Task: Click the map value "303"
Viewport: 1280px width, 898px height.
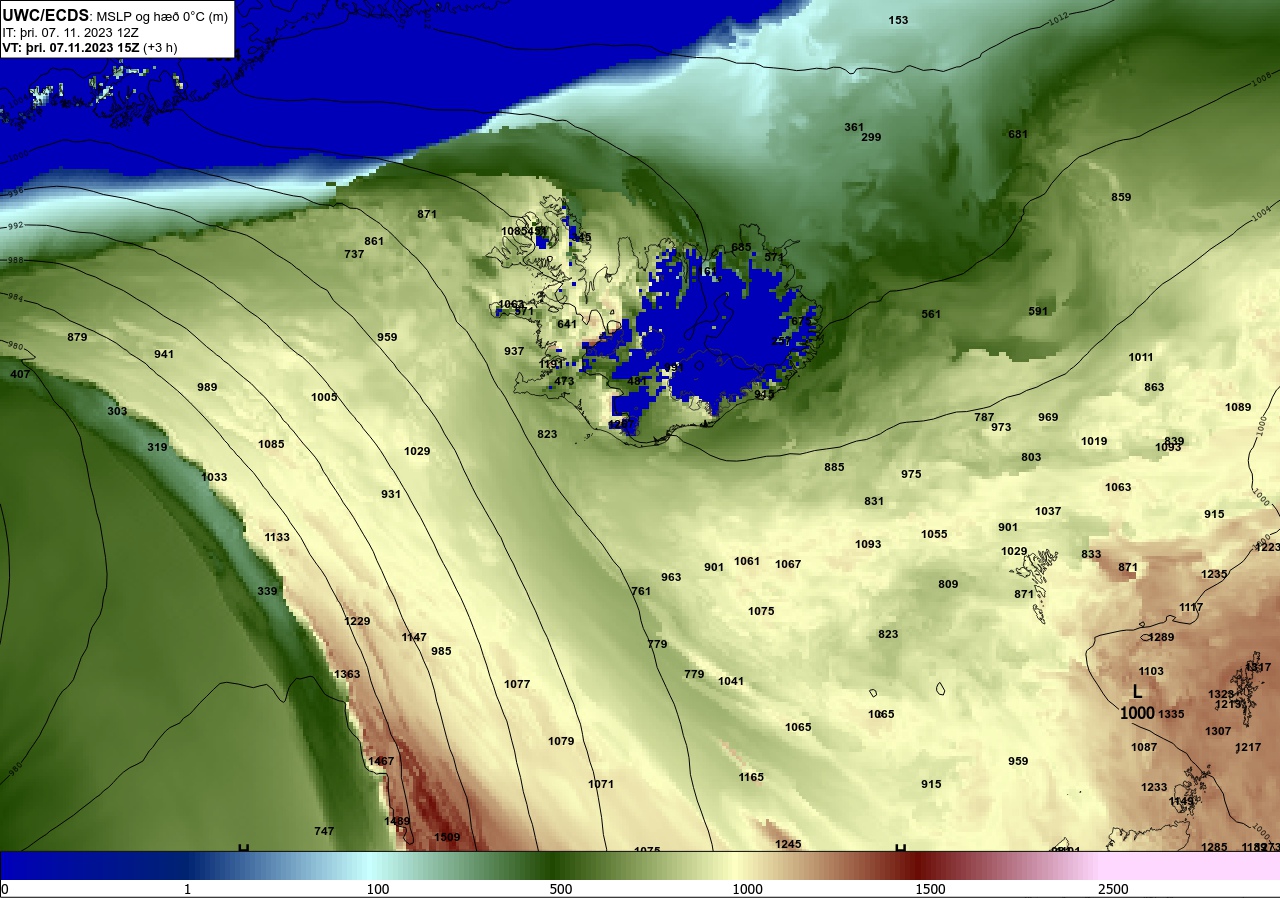Action: 117,411
